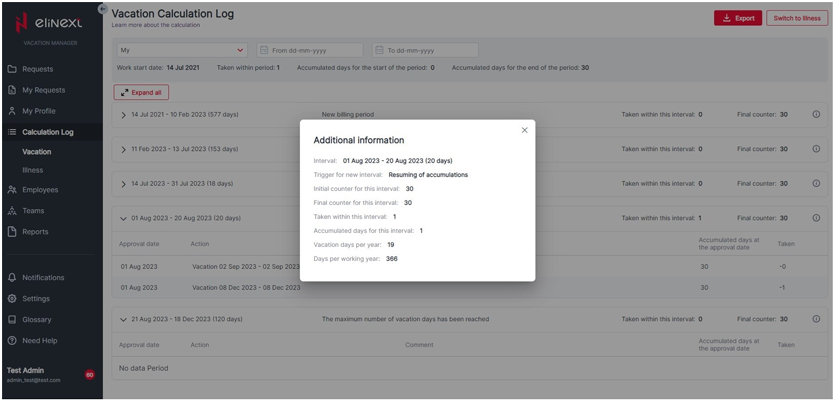The image size is (834, 401).
Task: Click the Export button
Action: (x=738, y=18)
